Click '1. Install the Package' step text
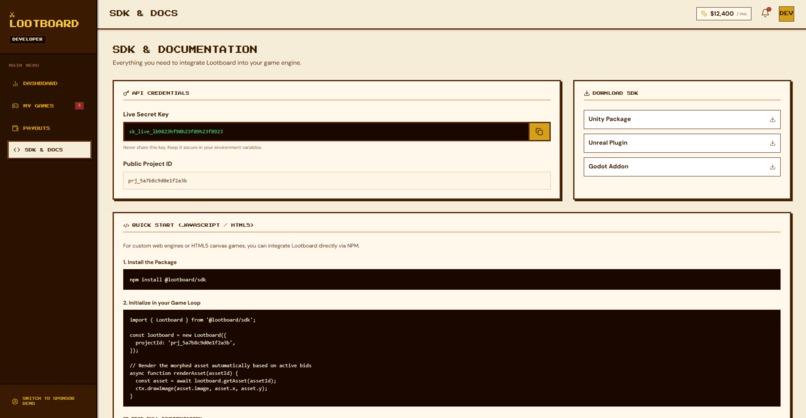Viewport: 806px width, 418px height. pyautogui.click(x=150, y=262)
